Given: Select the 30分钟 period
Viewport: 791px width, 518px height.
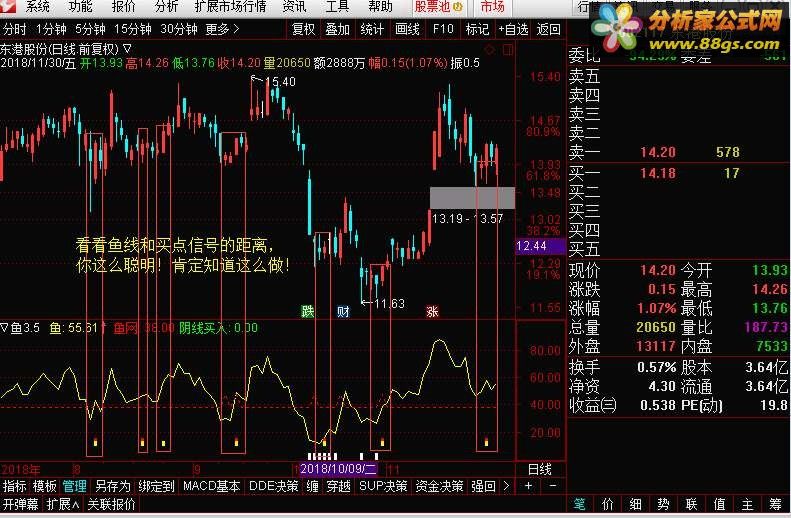Looking at the screenshot, I should (x=179, y=29).
